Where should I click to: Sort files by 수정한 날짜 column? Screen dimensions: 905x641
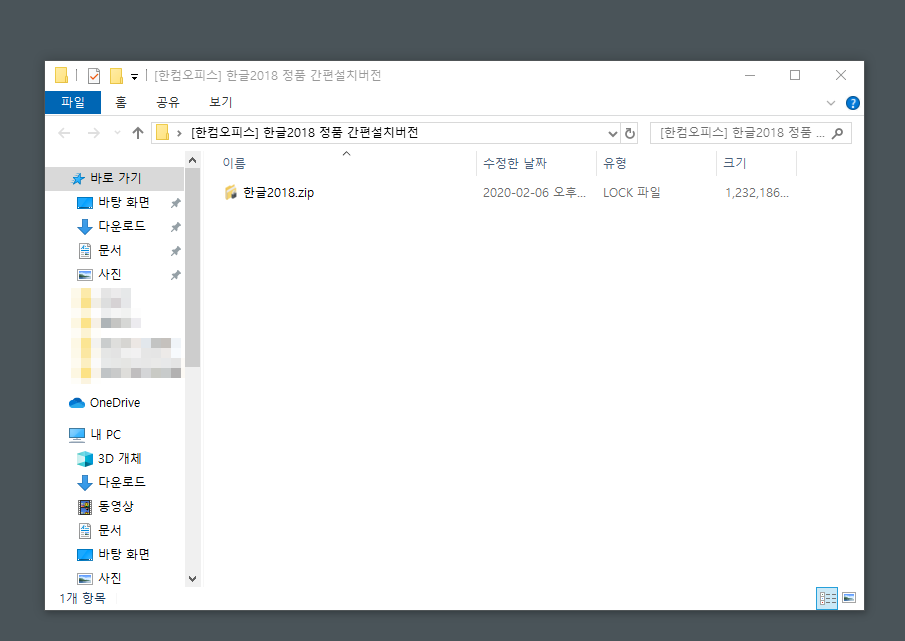click(x=514, y=163)
